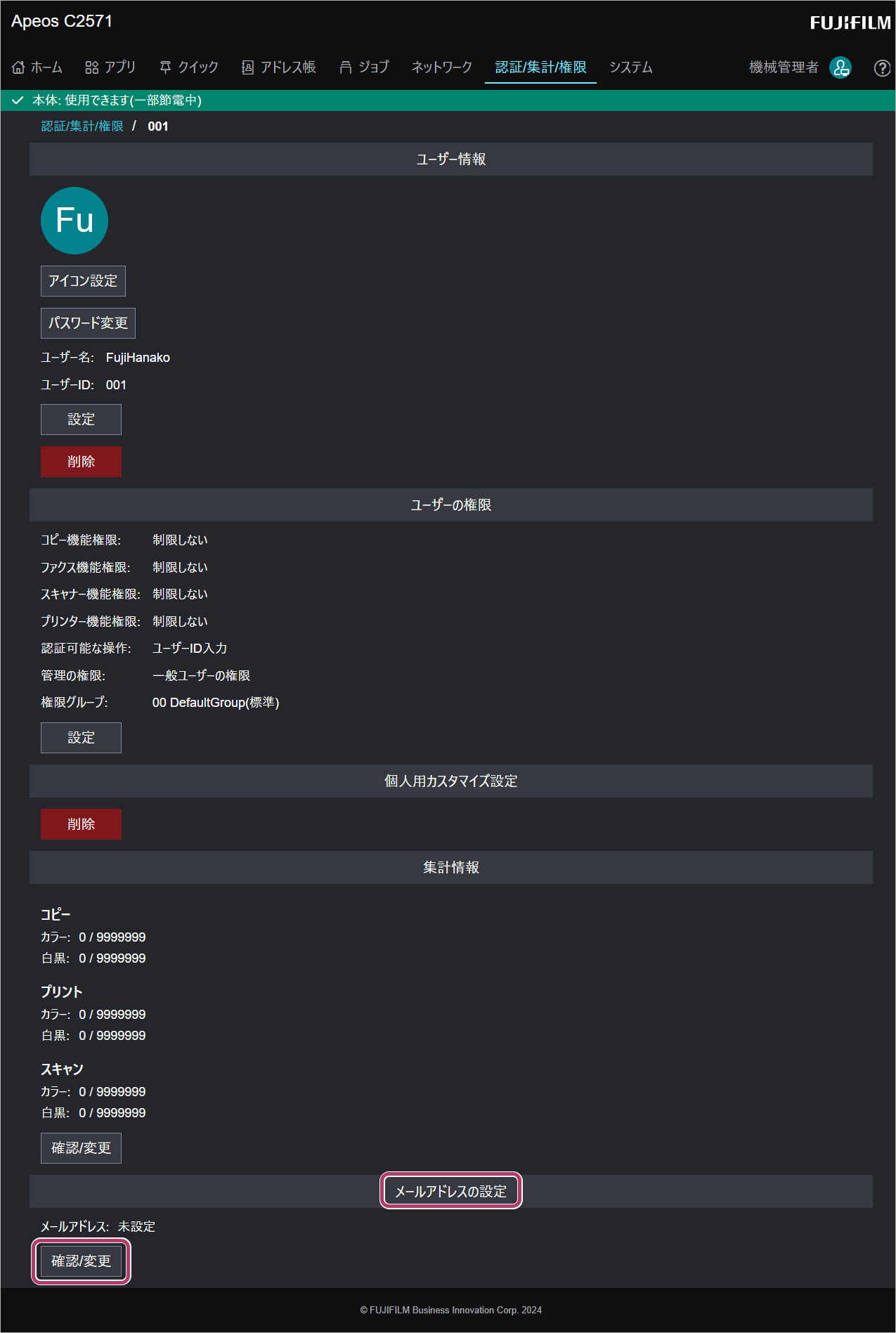
Task: Select the 認証/集計/権限 tab
Action: pos(540,67)
